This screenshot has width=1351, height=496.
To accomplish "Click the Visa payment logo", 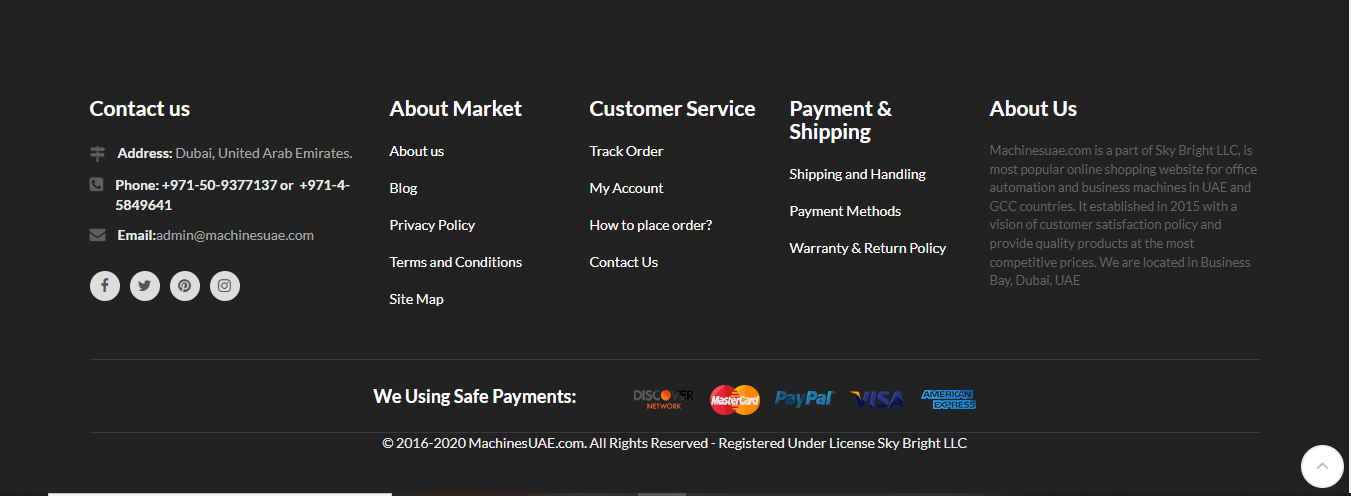I will tap(877, 399).
